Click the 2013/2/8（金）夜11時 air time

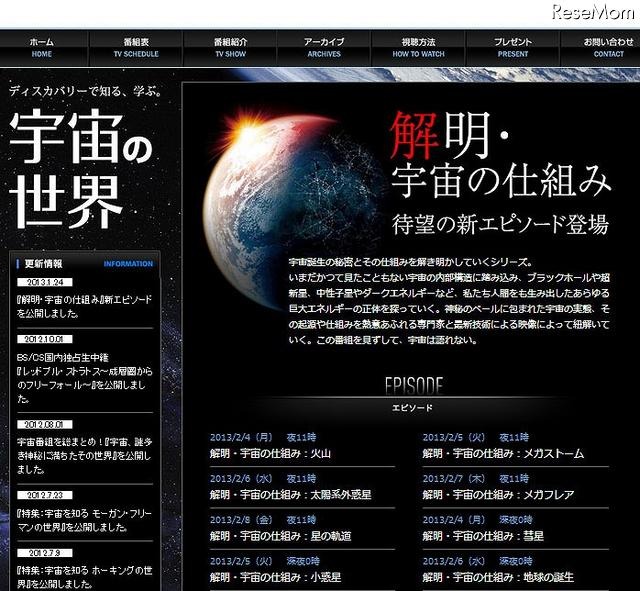pos(263,520)
